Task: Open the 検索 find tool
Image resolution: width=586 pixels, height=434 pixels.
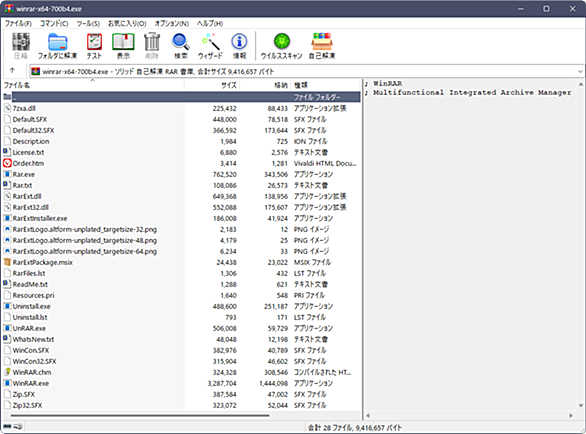Action: pos(181,42)
